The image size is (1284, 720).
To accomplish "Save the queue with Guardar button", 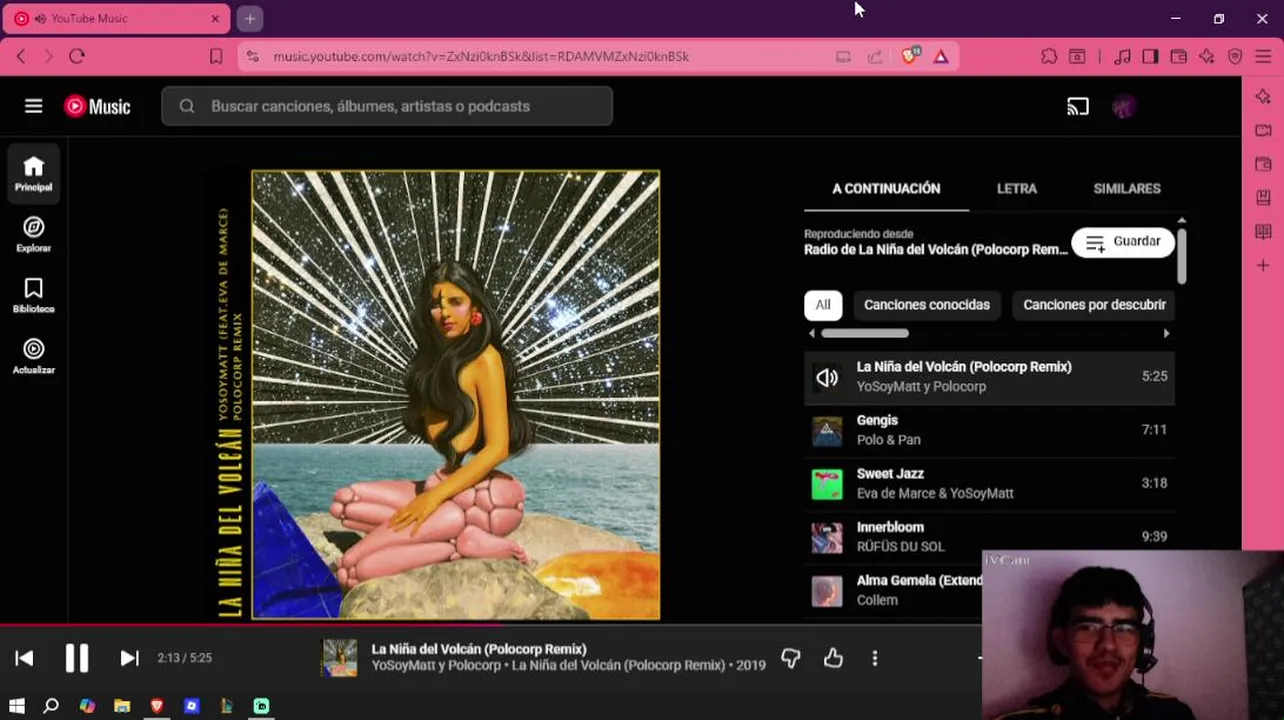I will [x=1123, y=242].
